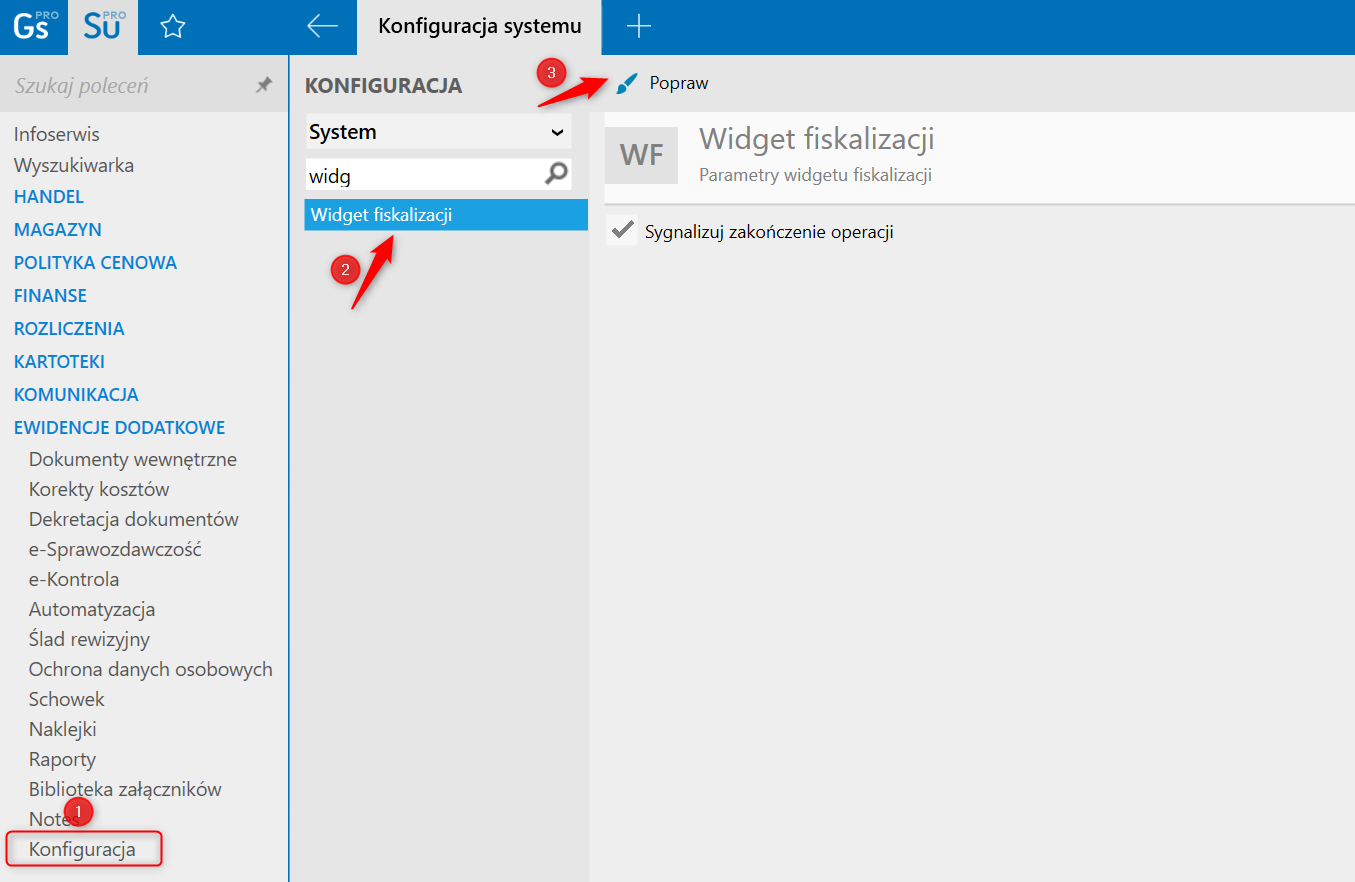This screenshot has width=1355, height=882.
Task: Open Dokumenty wewnętrzne
Action: pos(133,460)
